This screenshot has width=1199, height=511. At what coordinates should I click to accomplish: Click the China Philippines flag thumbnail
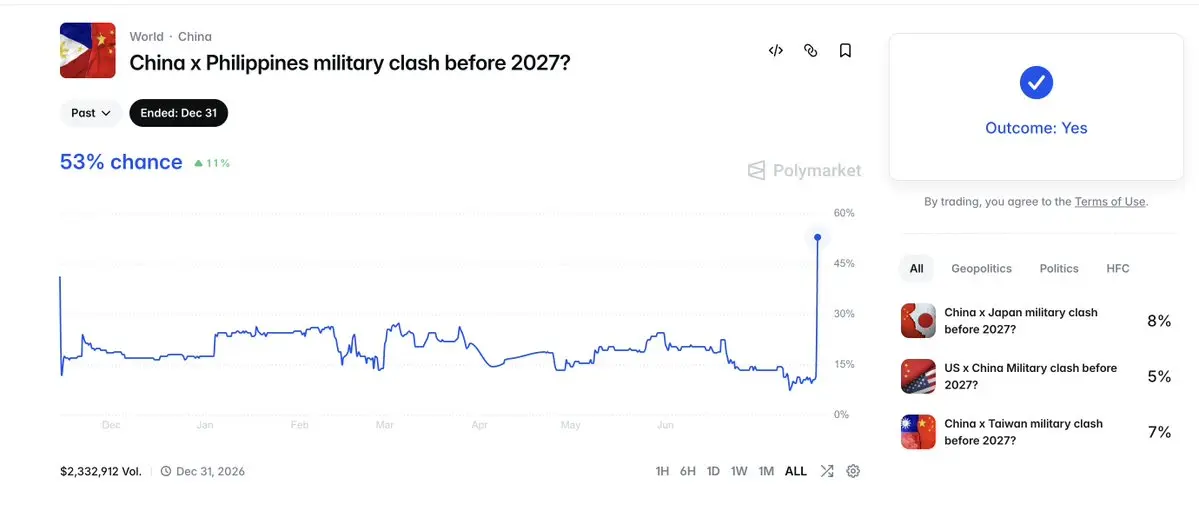[88, 50]
